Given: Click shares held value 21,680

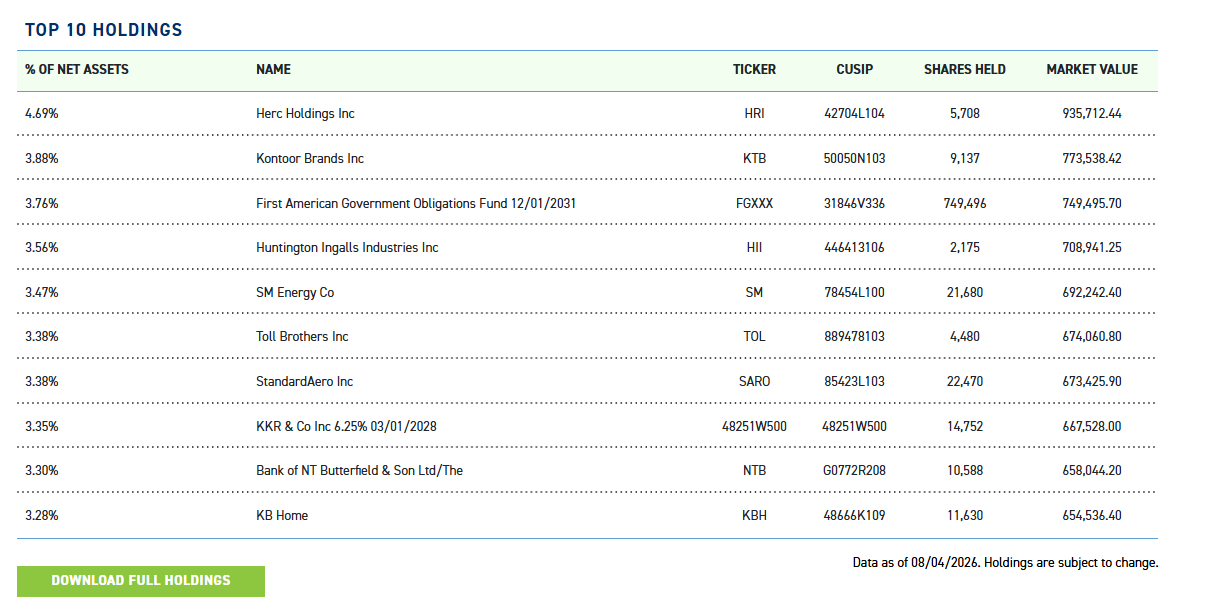Looking at the screenshot, I should [x=965, y=293].
